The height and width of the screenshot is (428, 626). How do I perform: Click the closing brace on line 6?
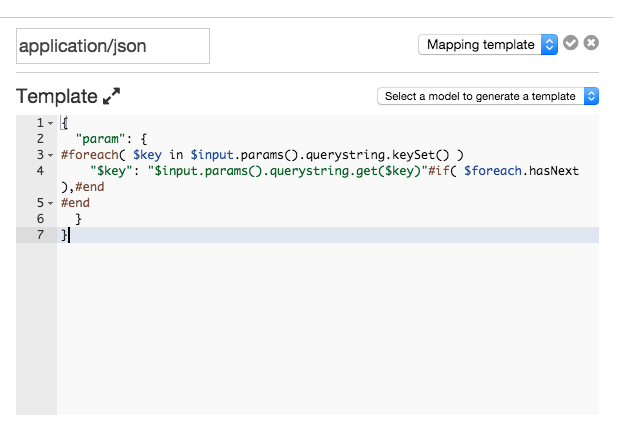(x=79, y=219)
